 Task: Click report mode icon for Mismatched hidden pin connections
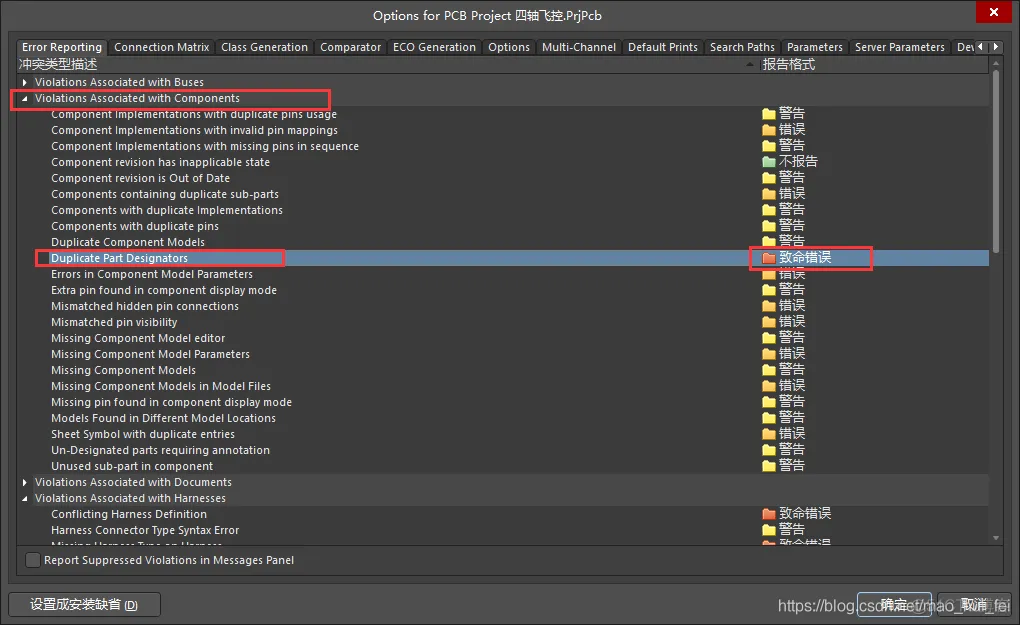coord(768,306)
